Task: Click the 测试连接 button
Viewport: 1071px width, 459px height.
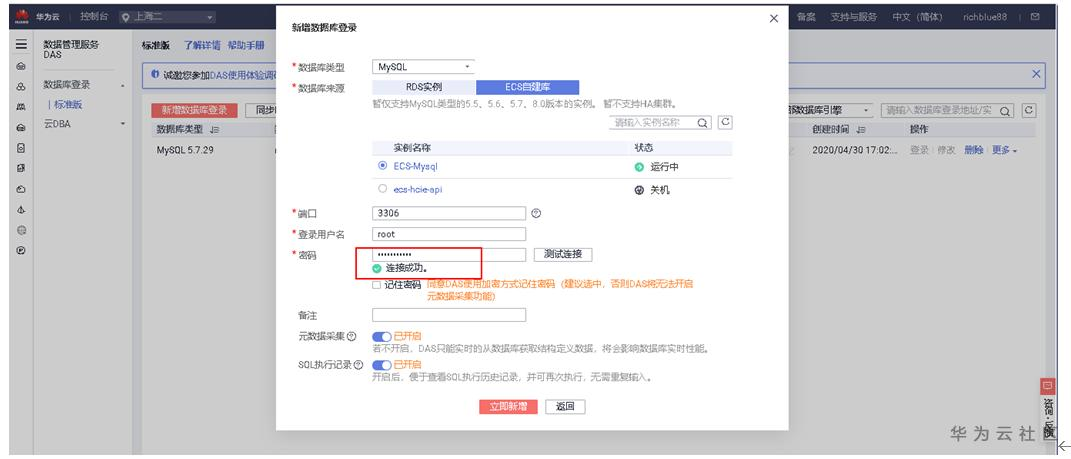Action: 563,254
